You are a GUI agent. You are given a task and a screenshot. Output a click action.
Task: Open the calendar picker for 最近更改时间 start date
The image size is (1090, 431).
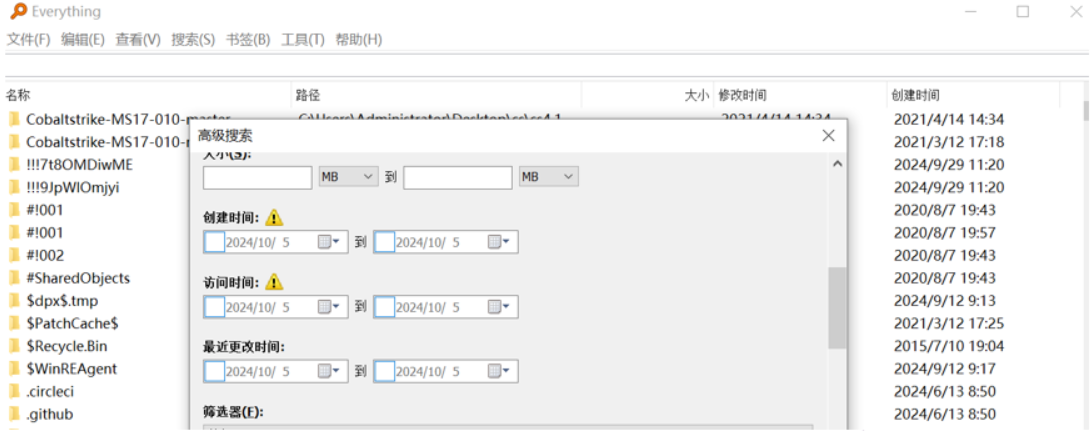[329, 371]
